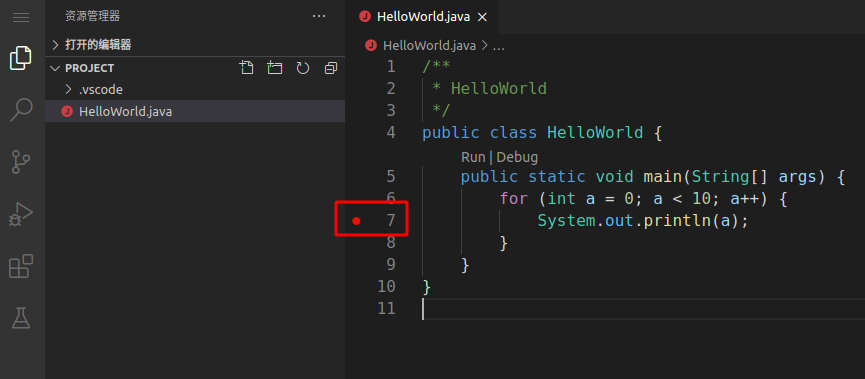The image size is (865, 379).
Task: Click the 'for' keyword on line 6
Action: click(x=514, y=199)
